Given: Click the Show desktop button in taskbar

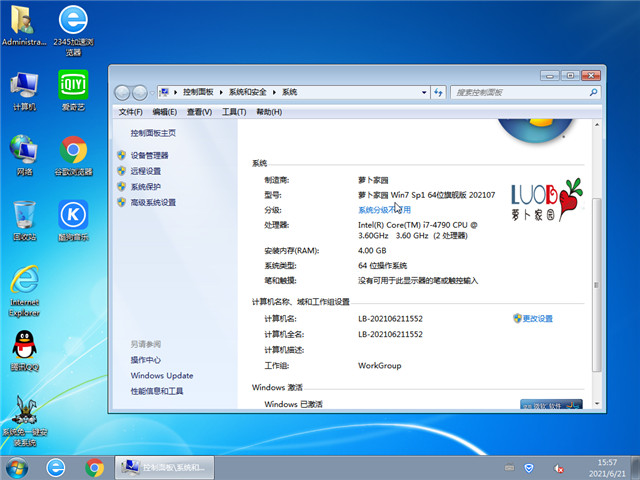Looking at the screenshot, I should coord(636,468).
